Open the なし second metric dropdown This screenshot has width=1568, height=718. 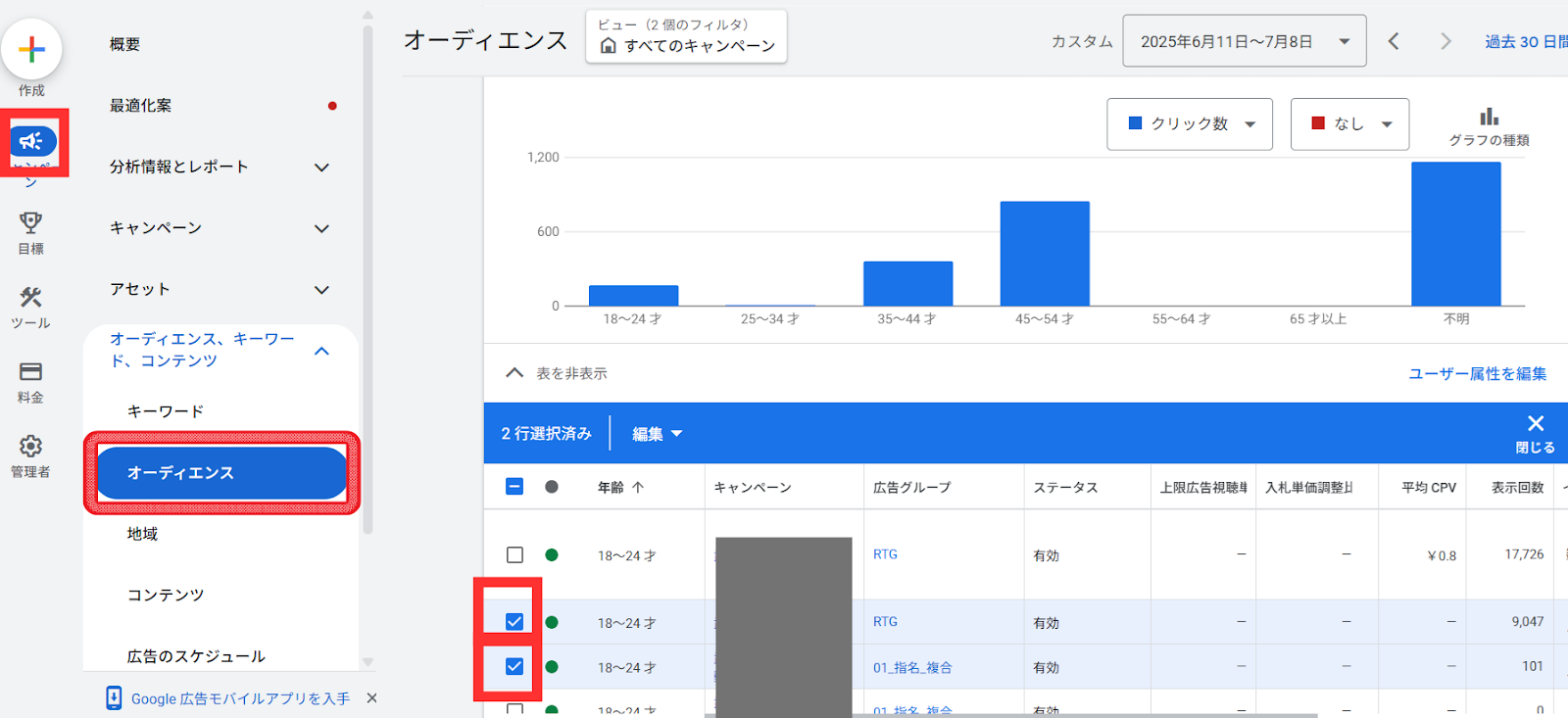click(1349, 123)
